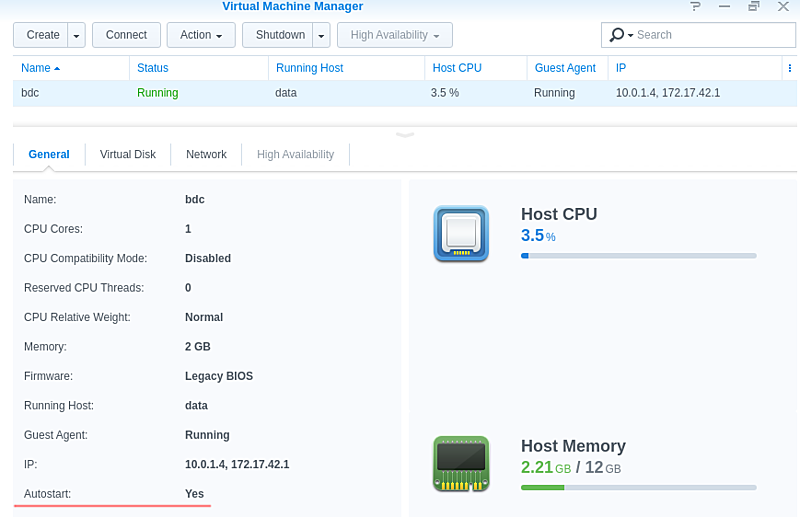Image resolution: width=800 pixels, height=517 pixels.
Task: Select the General tab
Action: 49,154
